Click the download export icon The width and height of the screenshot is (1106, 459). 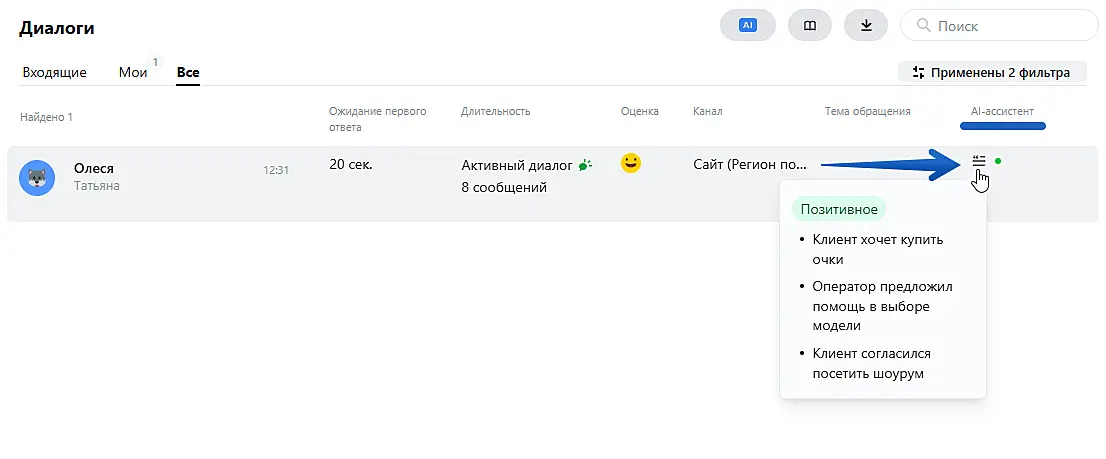866,26
